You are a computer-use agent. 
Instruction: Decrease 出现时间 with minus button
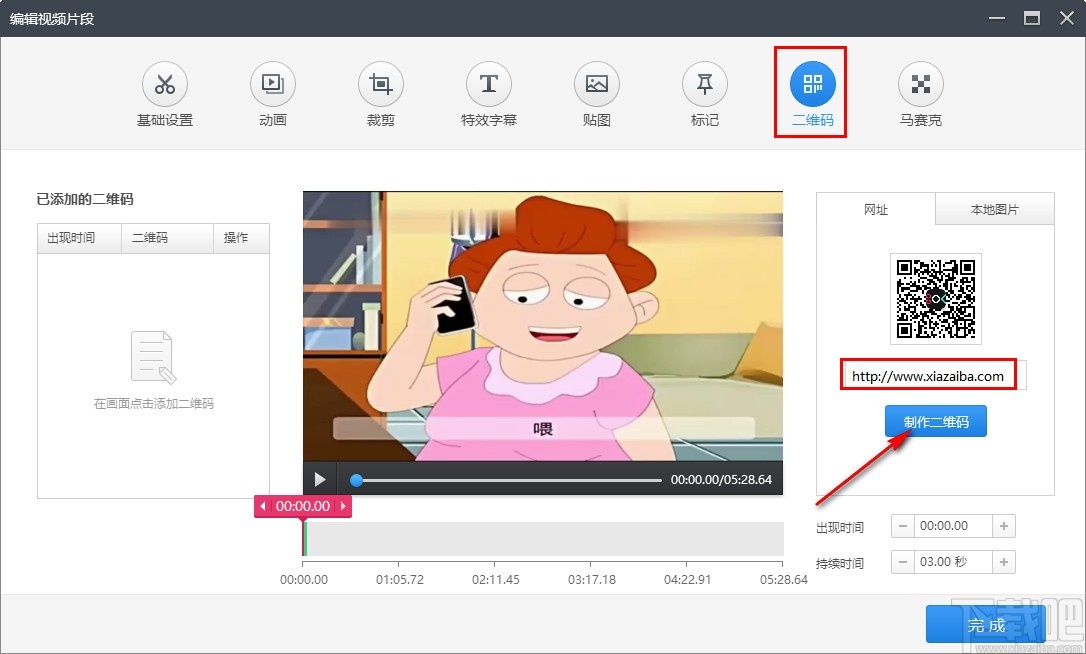pos(902,526)
